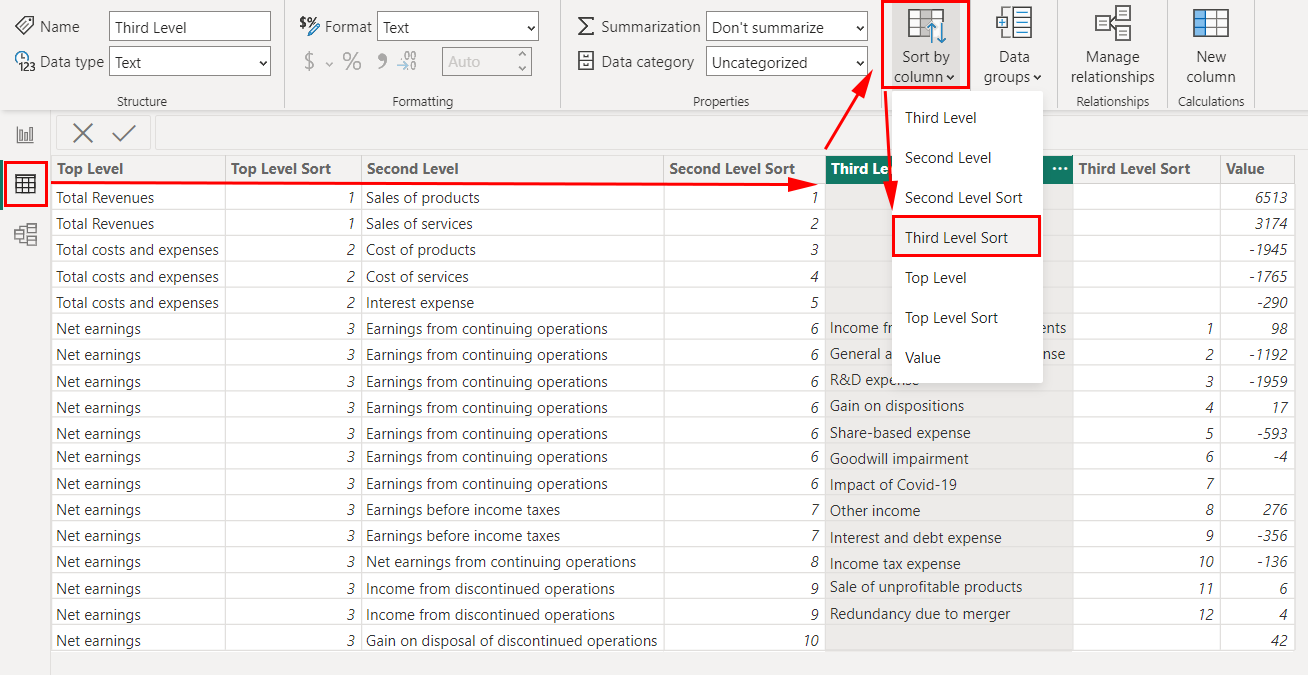The width and height of the screenshot is (1308, 675).
Task: Select Top Level Sort menu option
Action: [x=951, y=318]
